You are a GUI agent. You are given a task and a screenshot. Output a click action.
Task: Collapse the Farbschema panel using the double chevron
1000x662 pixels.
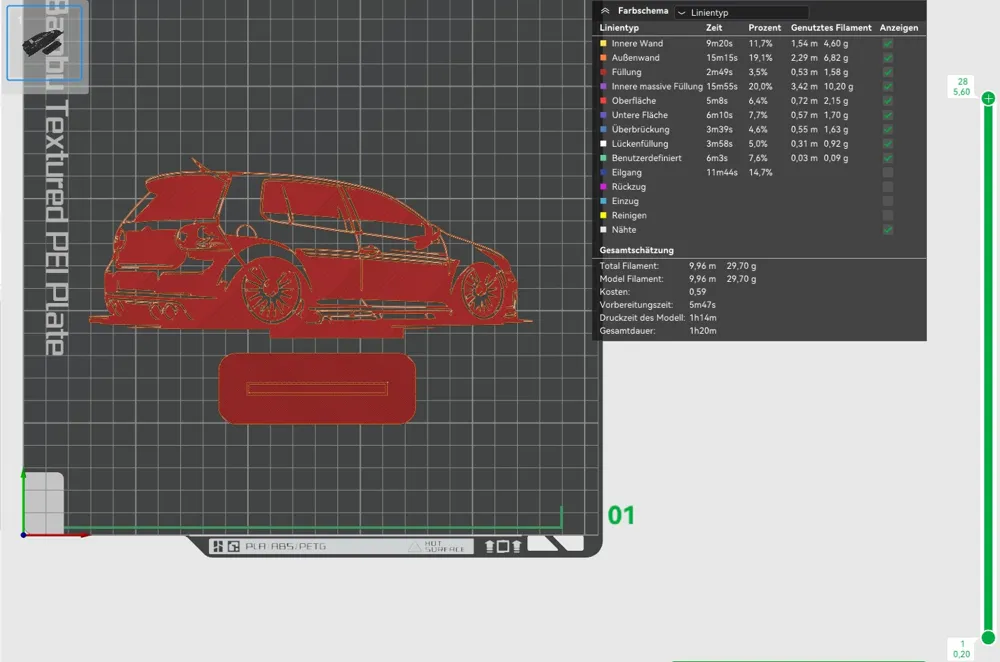click(606, 10)
